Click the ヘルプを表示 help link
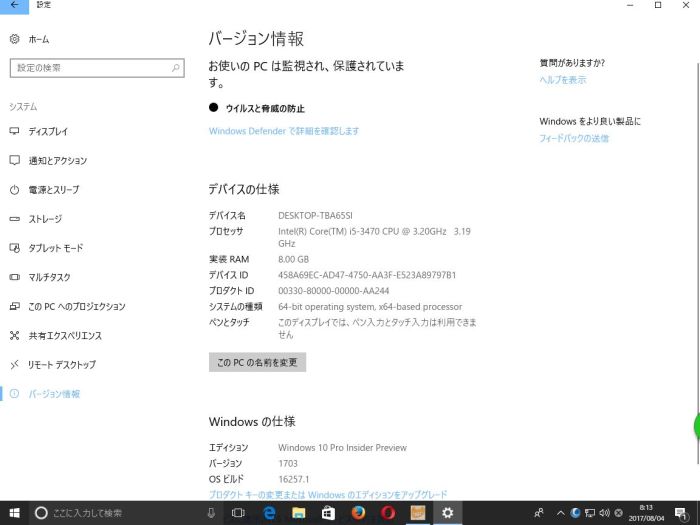The image size is (700, 525). pos(562,80)
